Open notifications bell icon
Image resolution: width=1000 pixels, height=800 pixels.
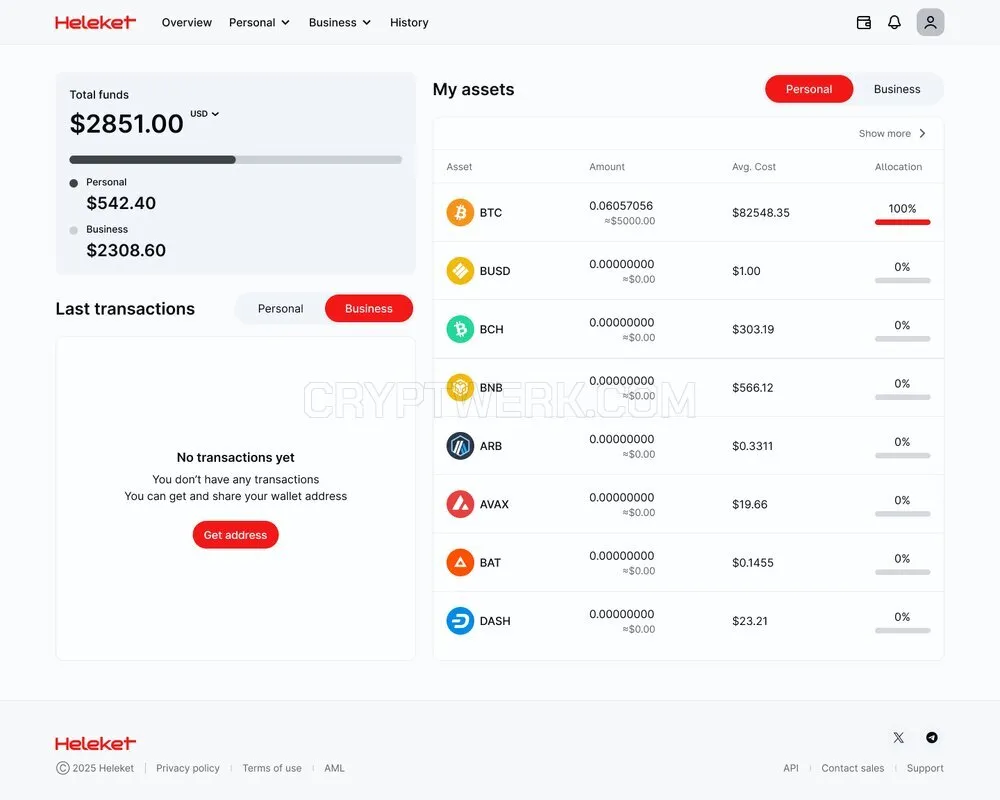pos(894,22)
